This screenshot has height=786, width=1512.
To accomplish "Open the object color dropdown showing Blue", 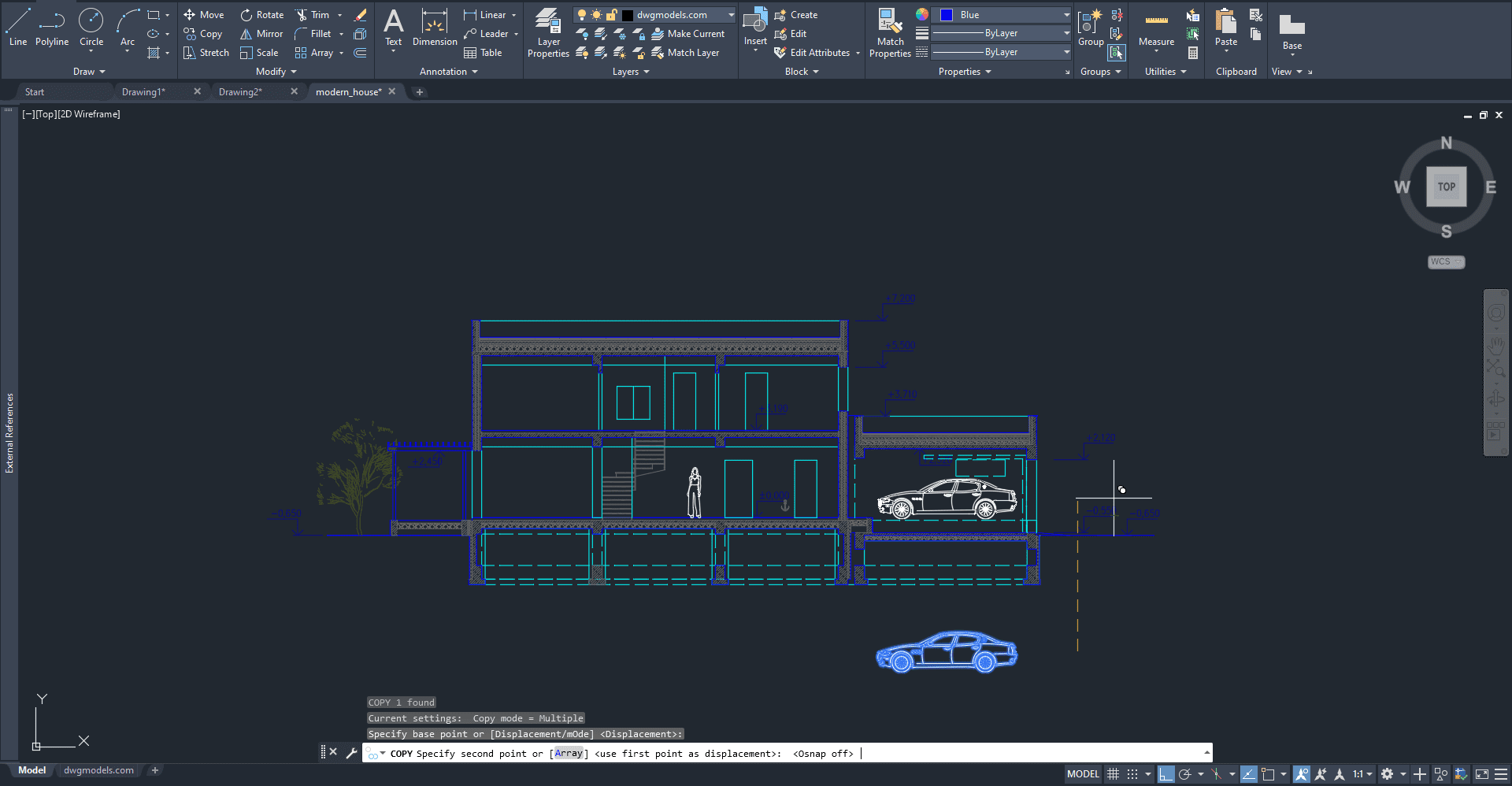I will click(1066, 14).
